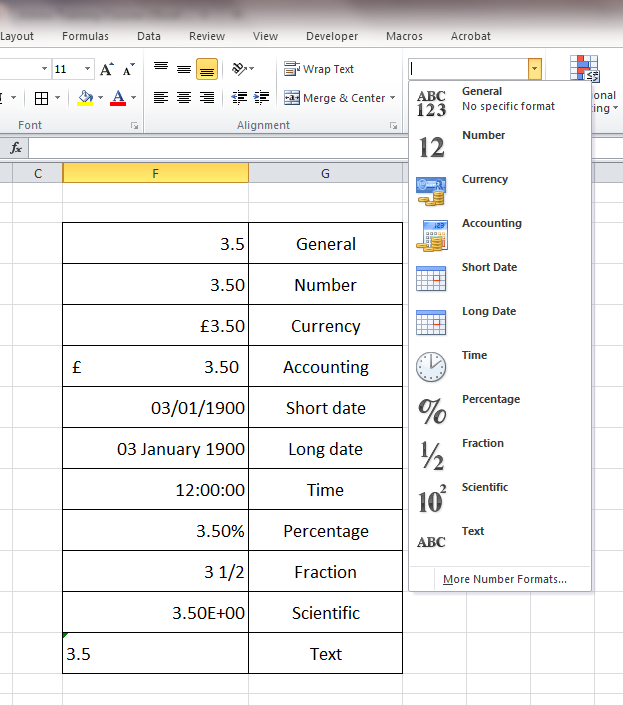
Task: Open the Alignment dialog launcher
Action: (x=394, y=126)
